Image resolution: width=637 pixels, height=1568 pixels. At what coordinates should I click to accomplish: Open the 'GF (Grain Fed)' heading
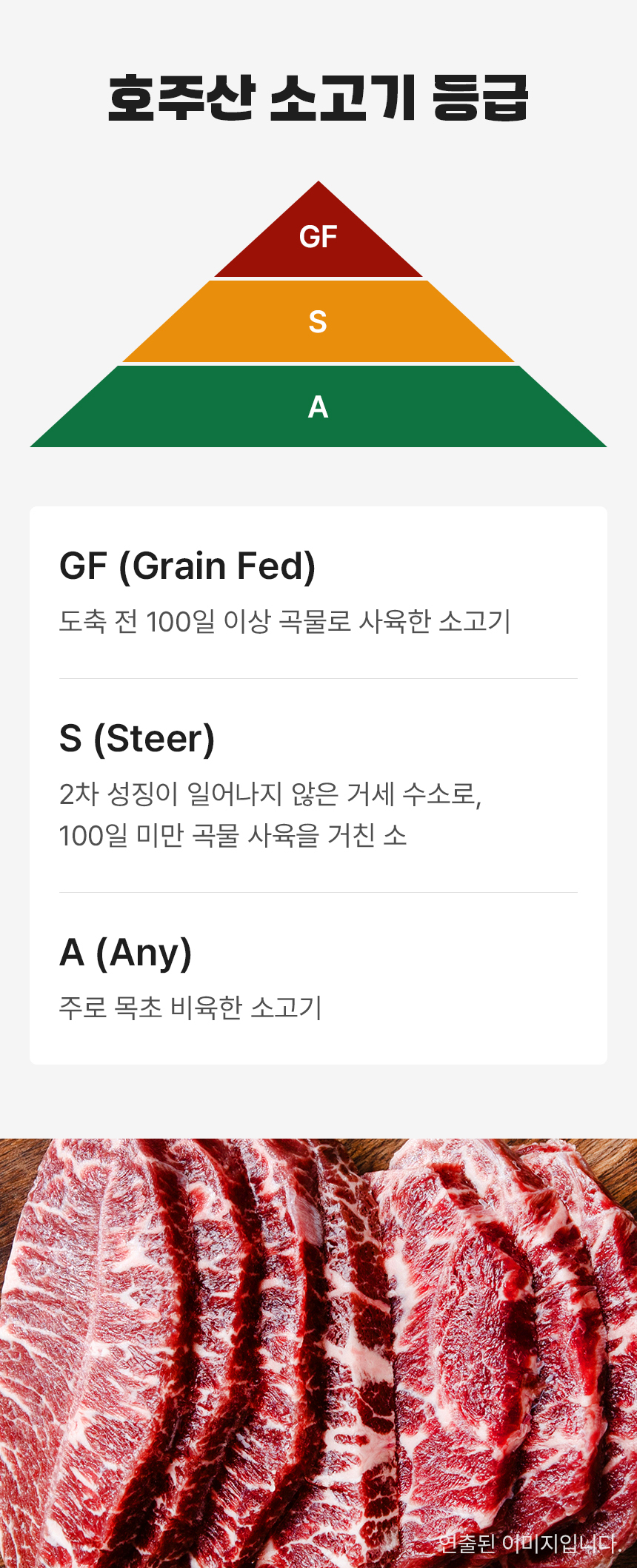tap(187, 566)
